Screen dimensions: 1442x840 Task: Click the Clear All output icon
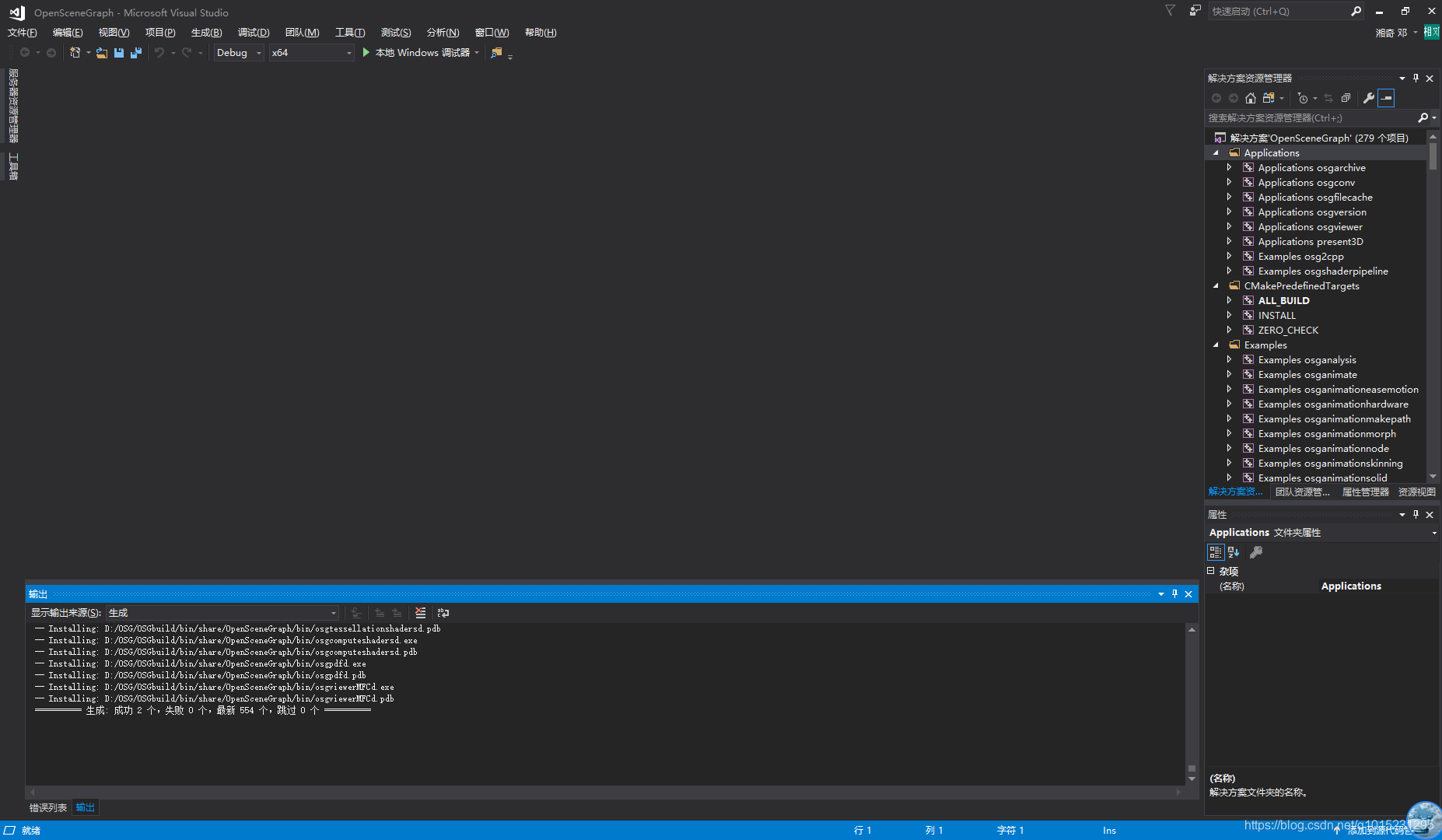pyautogui.click(x=421, y=613)
